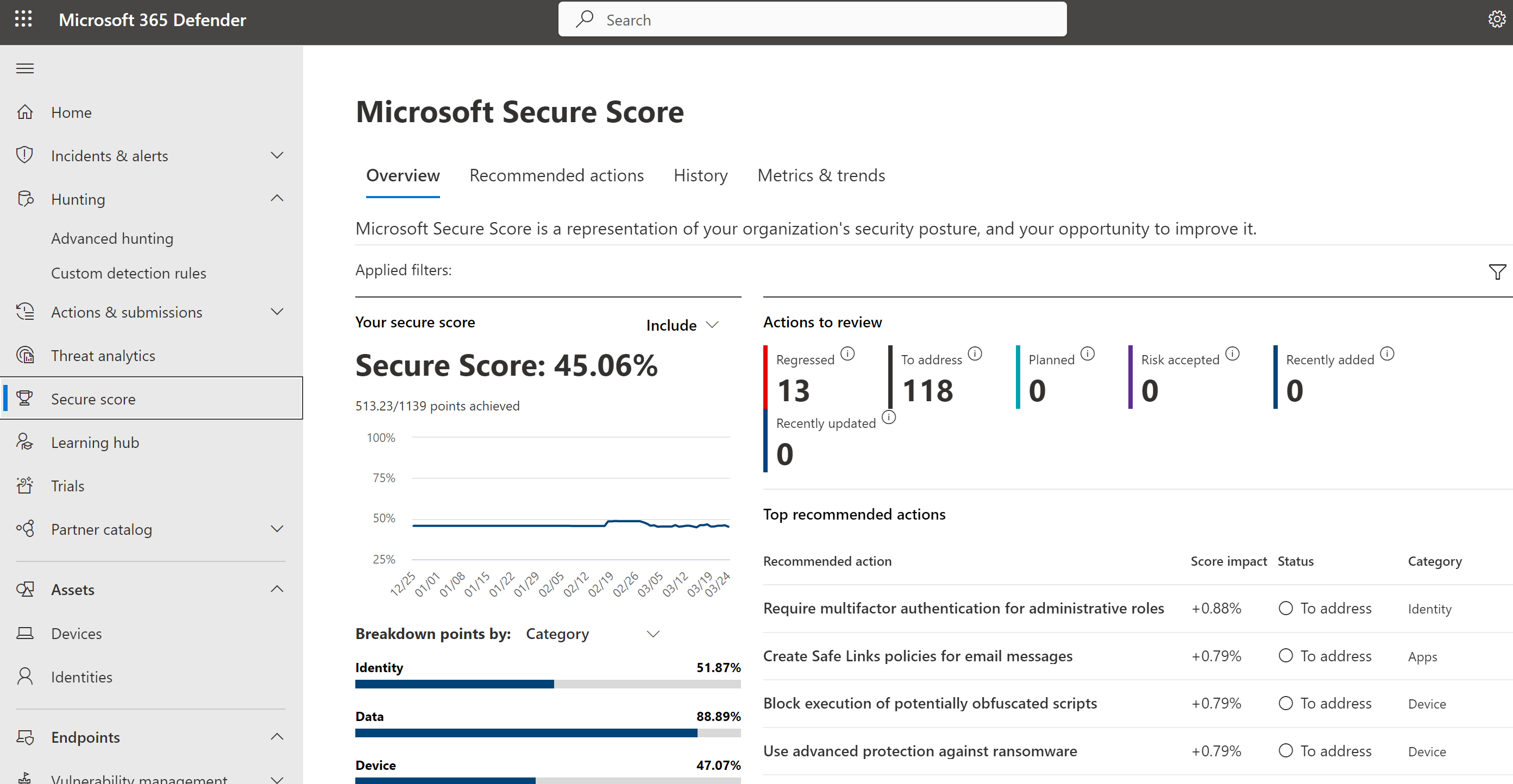Collapse the navigation hamburger menu
The height and width of the screenshot is (784, 1513).
pyautogui.click(x=24, y=68)
